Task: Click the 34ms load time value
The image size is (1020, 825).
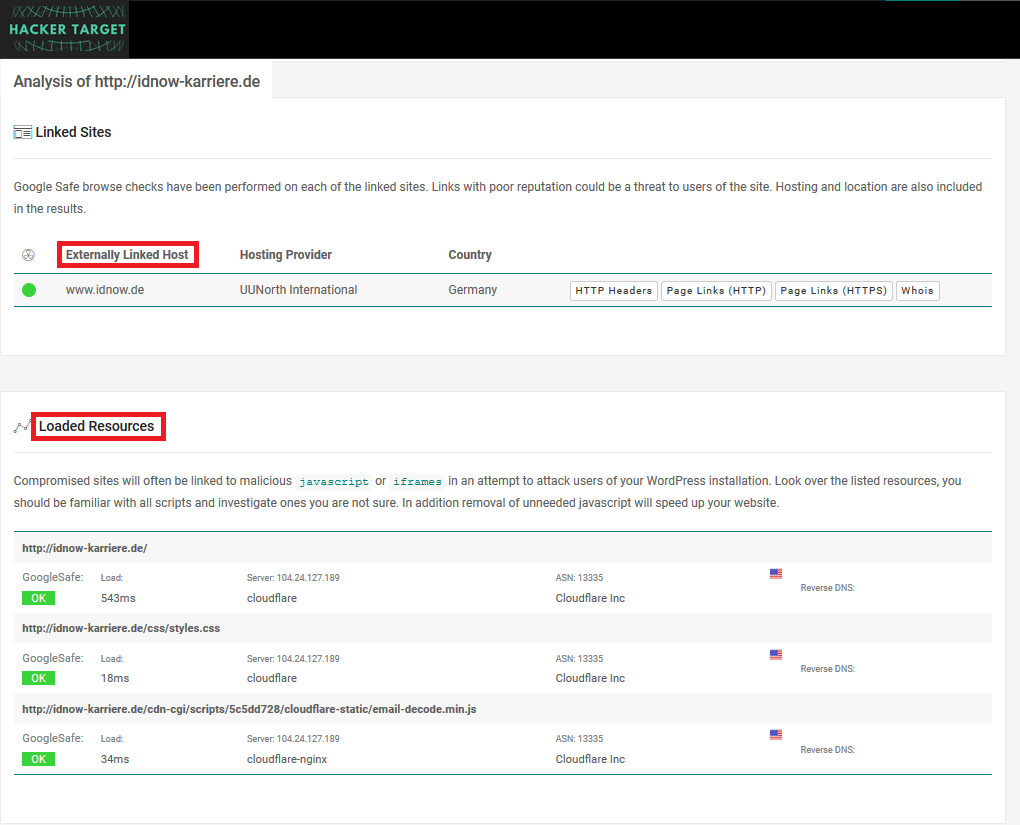Action: click(x=114, y=759)
